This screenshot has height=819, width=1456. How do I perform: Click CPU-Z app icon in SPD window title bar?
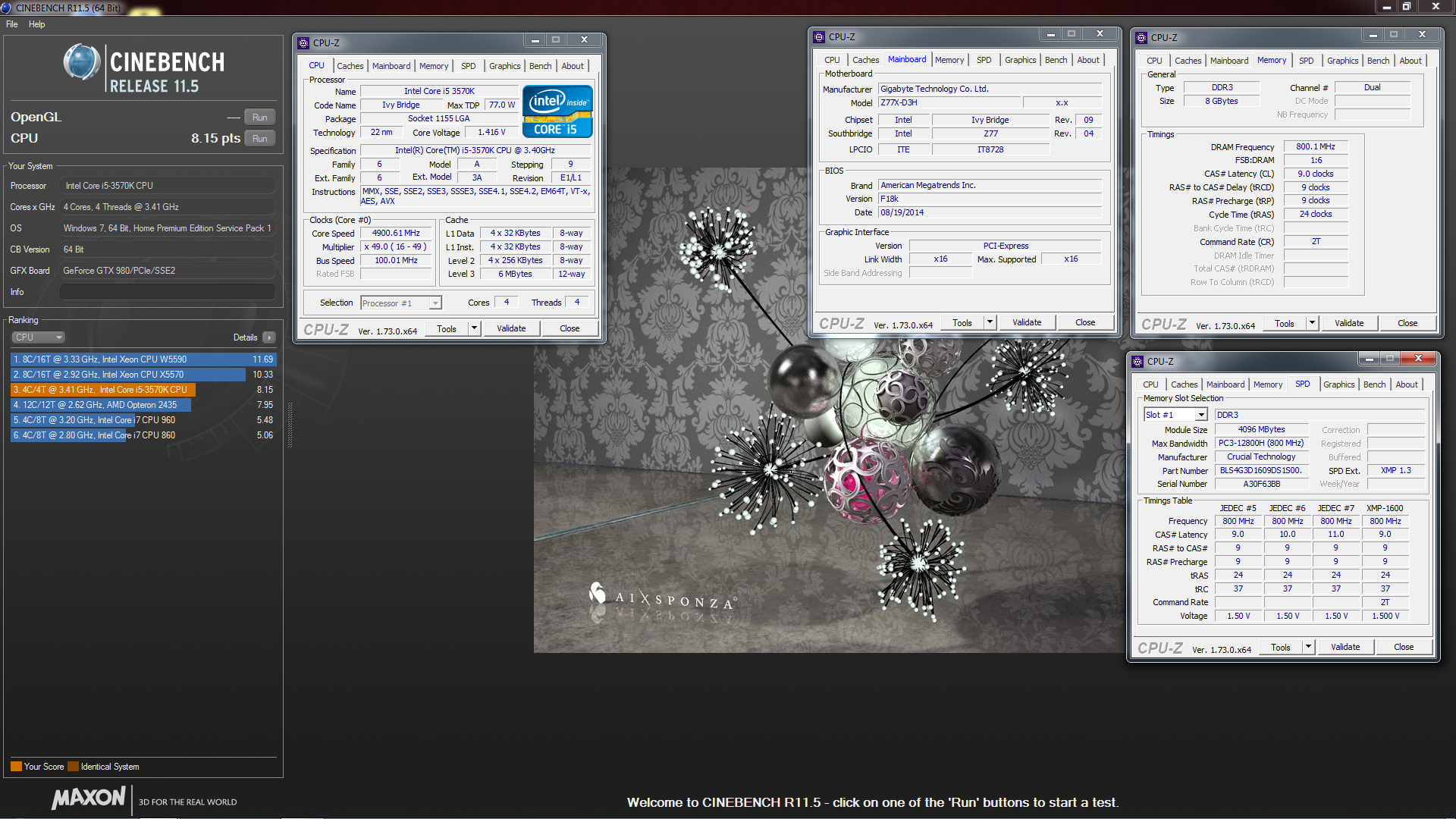click(1137, 362)
